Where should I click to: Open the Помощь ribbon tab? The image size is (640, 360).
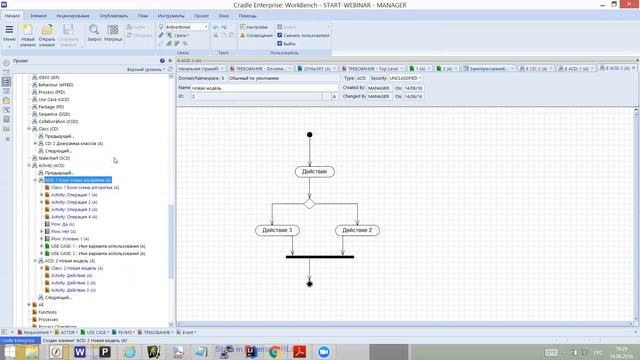click(x=247, y=16)
